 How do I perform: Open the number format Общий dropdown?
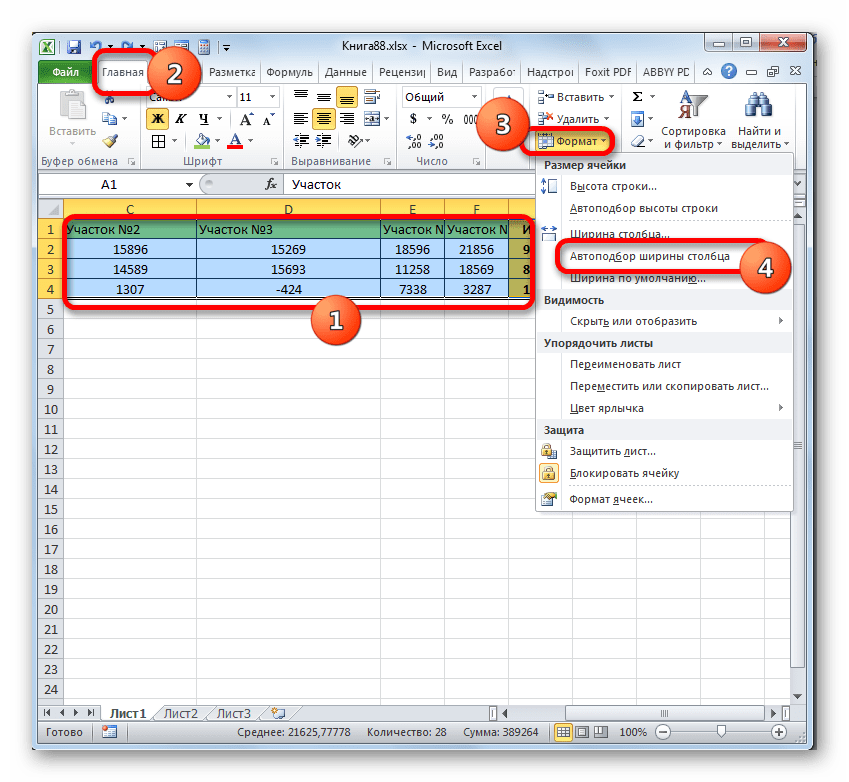pos(474,97)
